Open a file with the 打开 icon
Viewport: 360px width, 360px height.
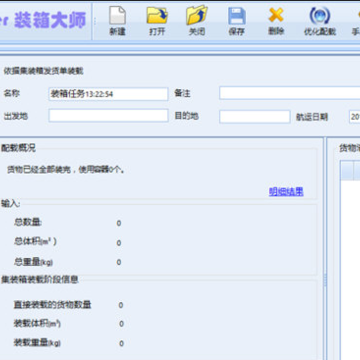157,21
